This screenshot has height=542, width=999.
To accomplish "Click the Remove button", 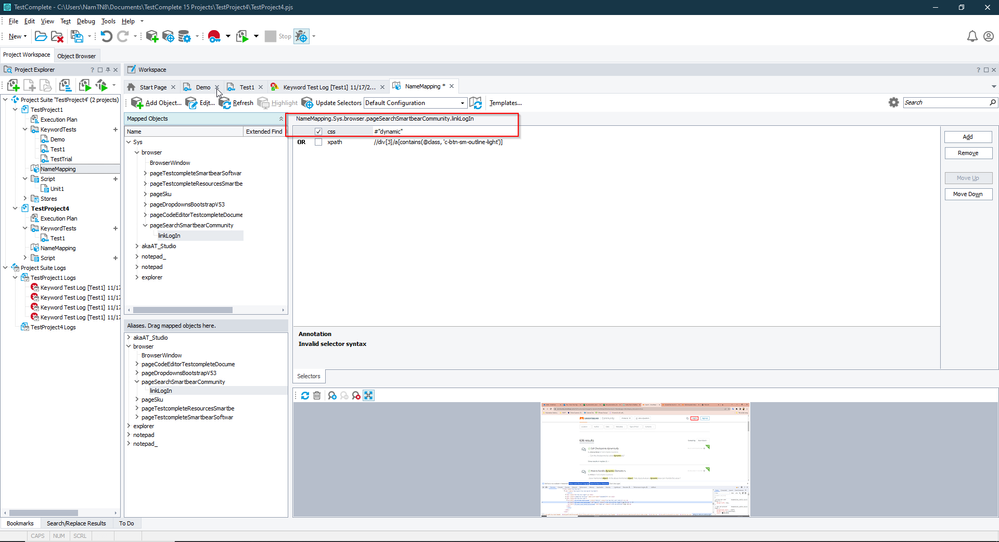I will pos(967,153).
